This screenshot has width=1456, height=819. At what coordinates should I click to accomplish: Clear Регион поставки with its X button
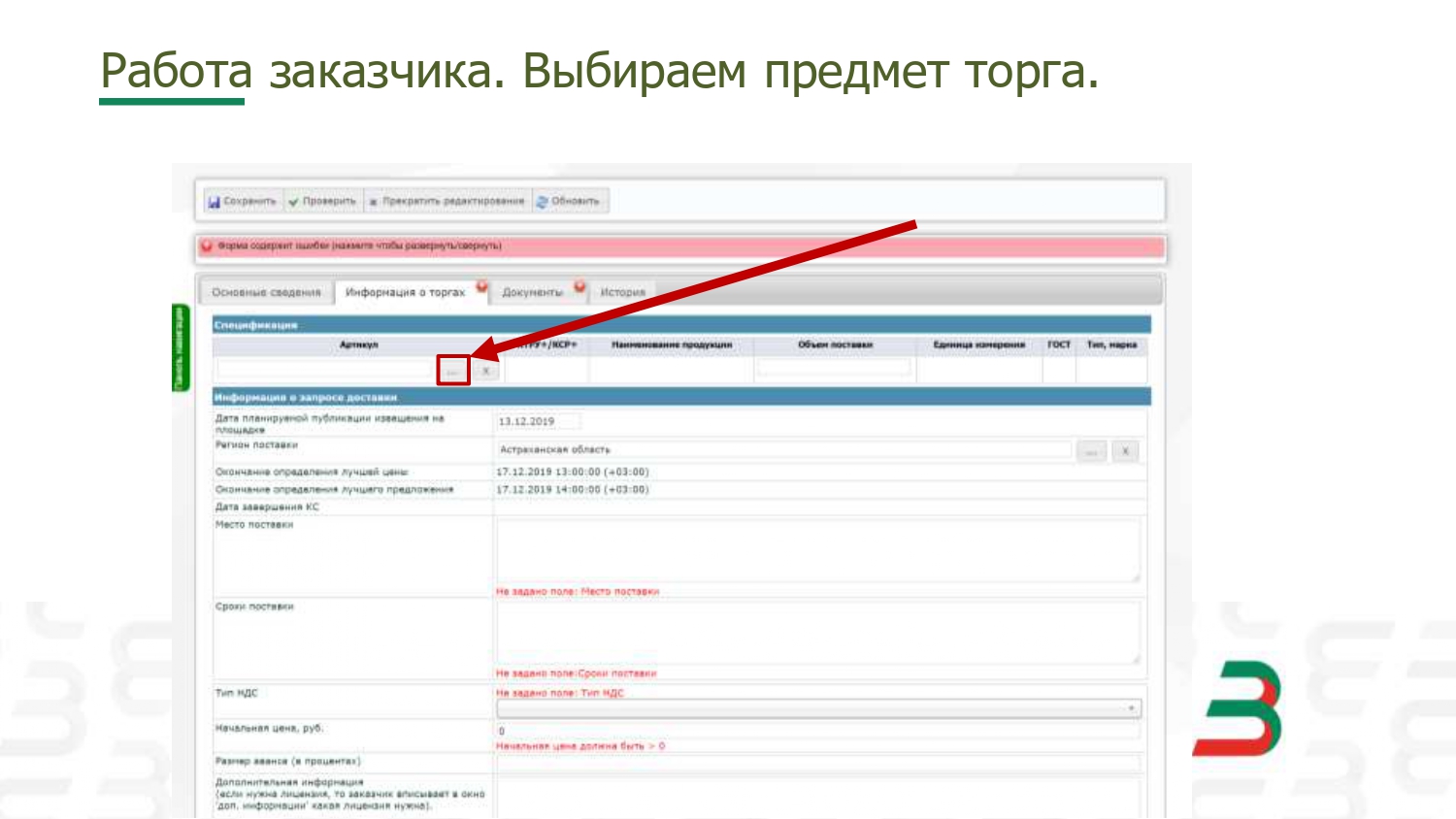(1125, 451)
